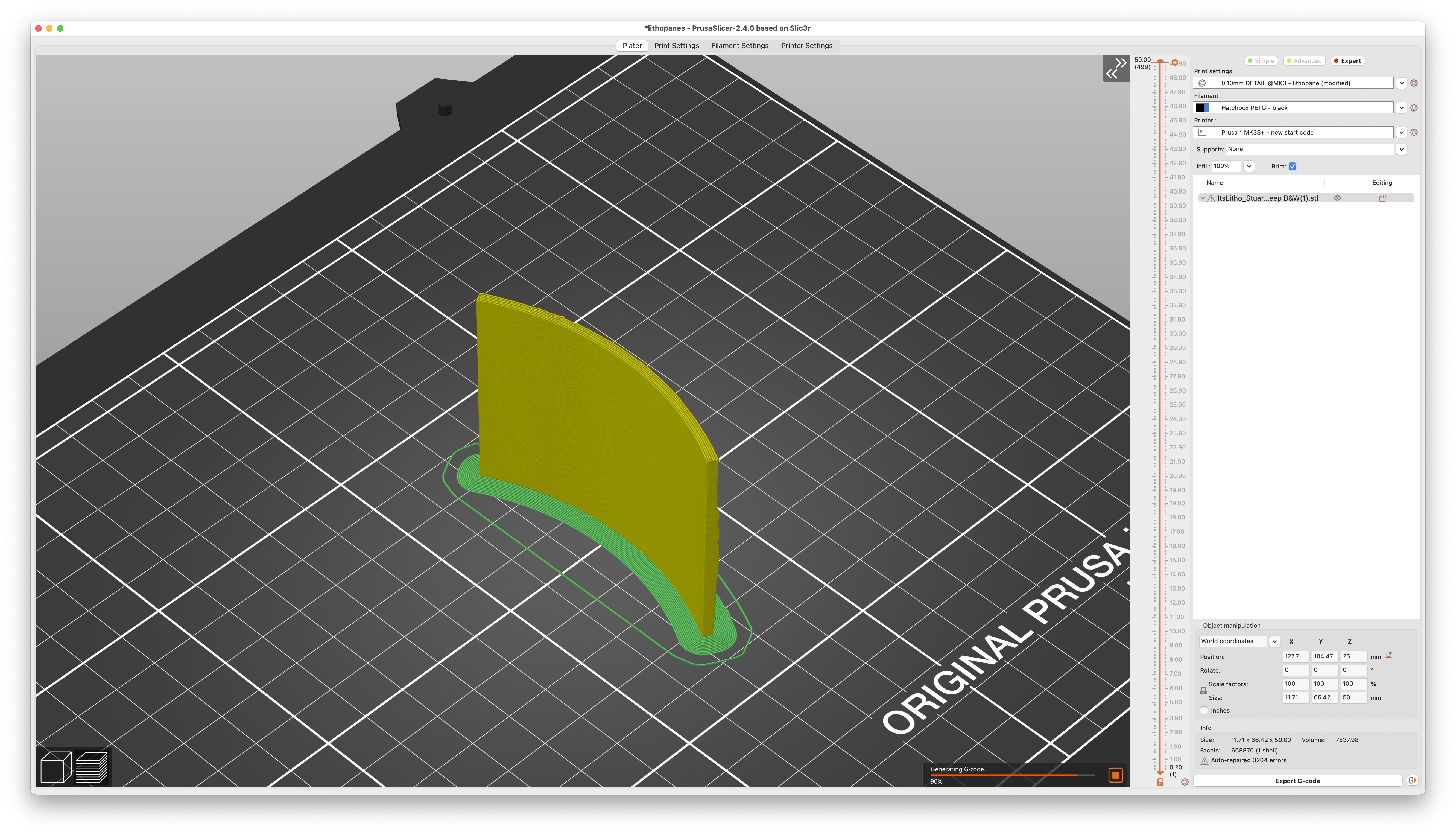Click the Export G-code button
This screenshot has width=1456, height=835.
[1297, 781]
